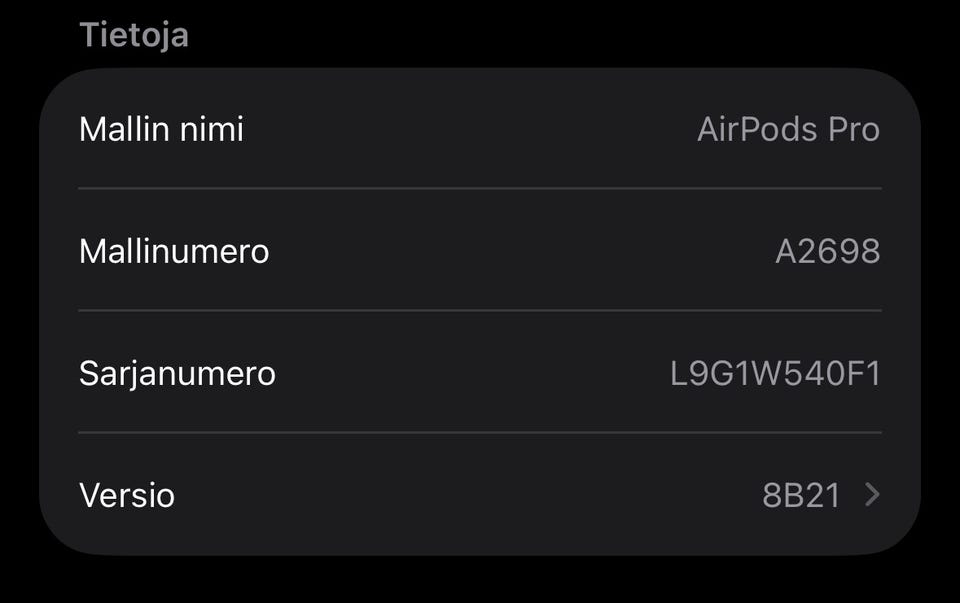Click the divider below the Mallin nimi row
This screenshot has width=960, height=603.
(480, 188)
